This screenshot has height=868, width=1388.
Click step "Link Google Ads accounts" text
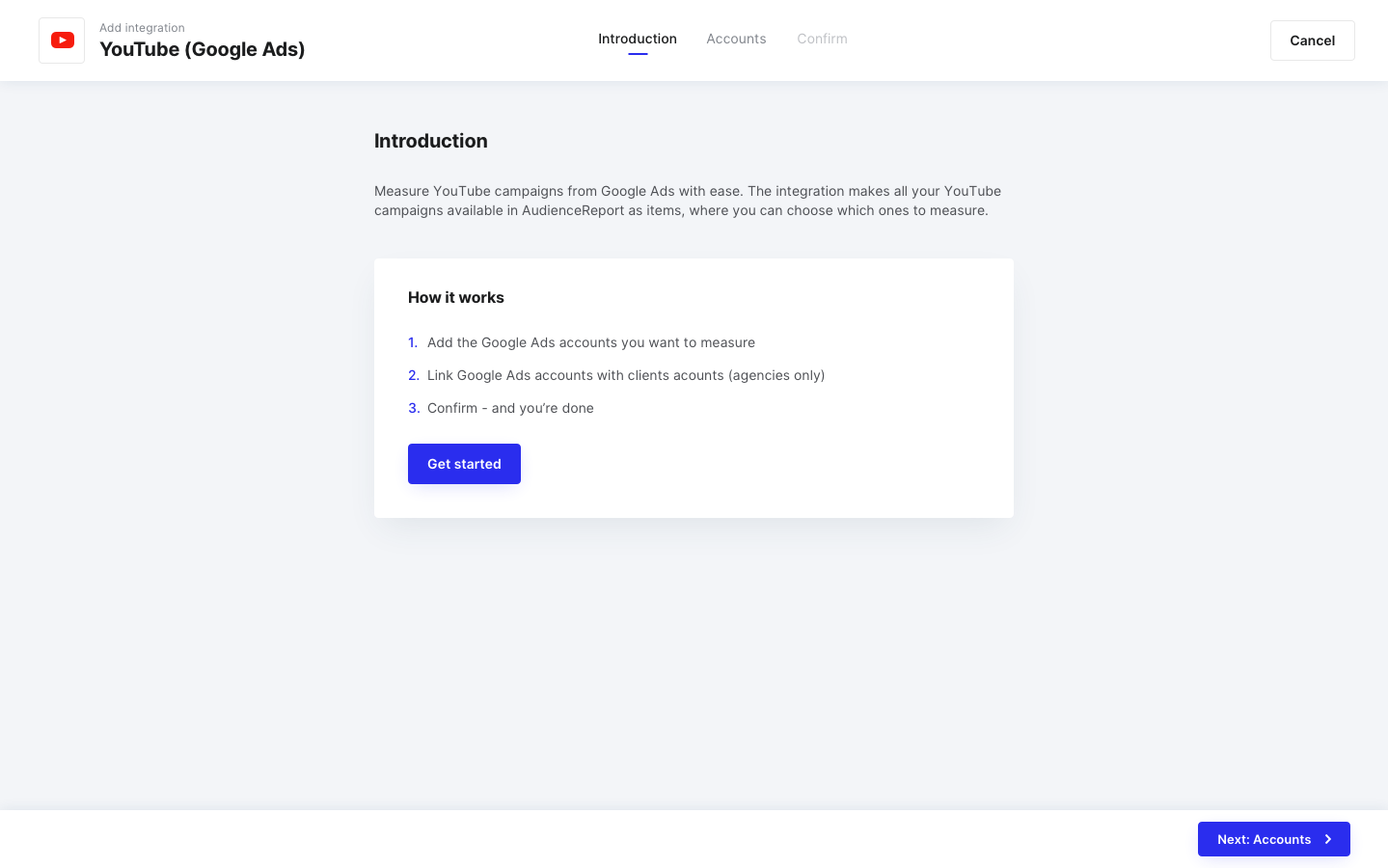pyautogui.click(x=626, y=375)
